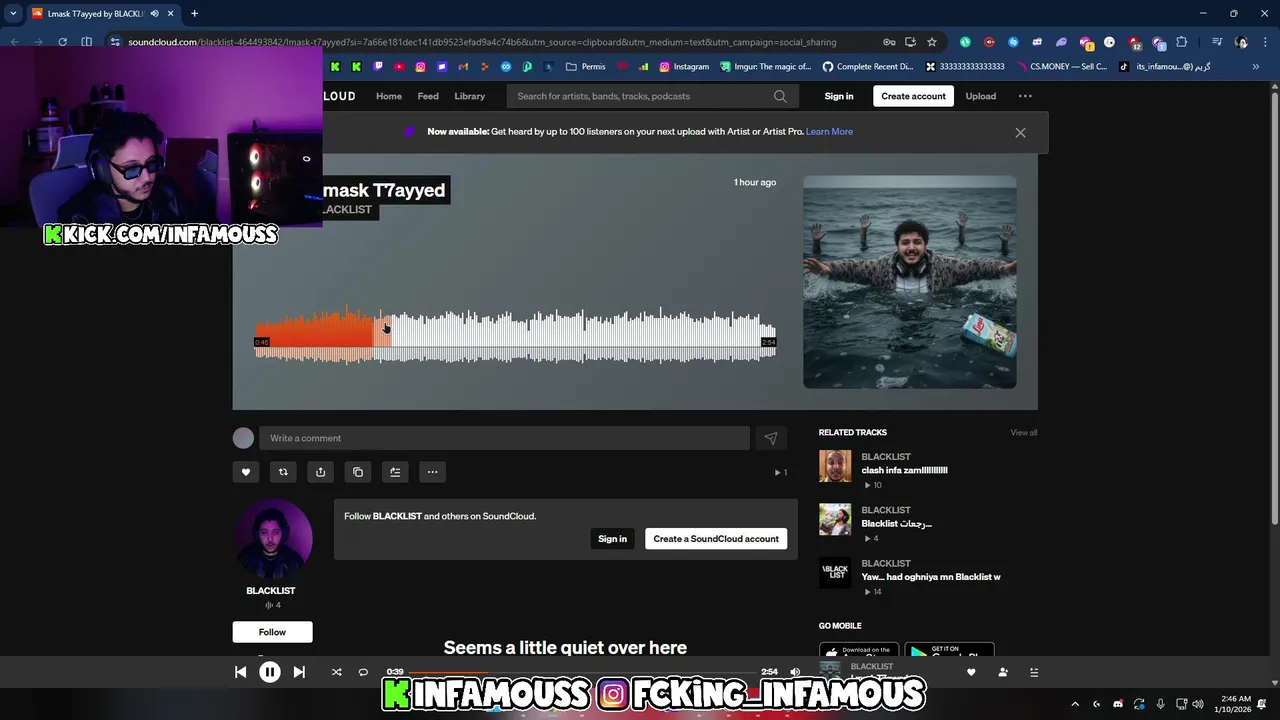1280x720 pixels.
Task: Open the Permis bookmarks folder
Action: [586, 67]
